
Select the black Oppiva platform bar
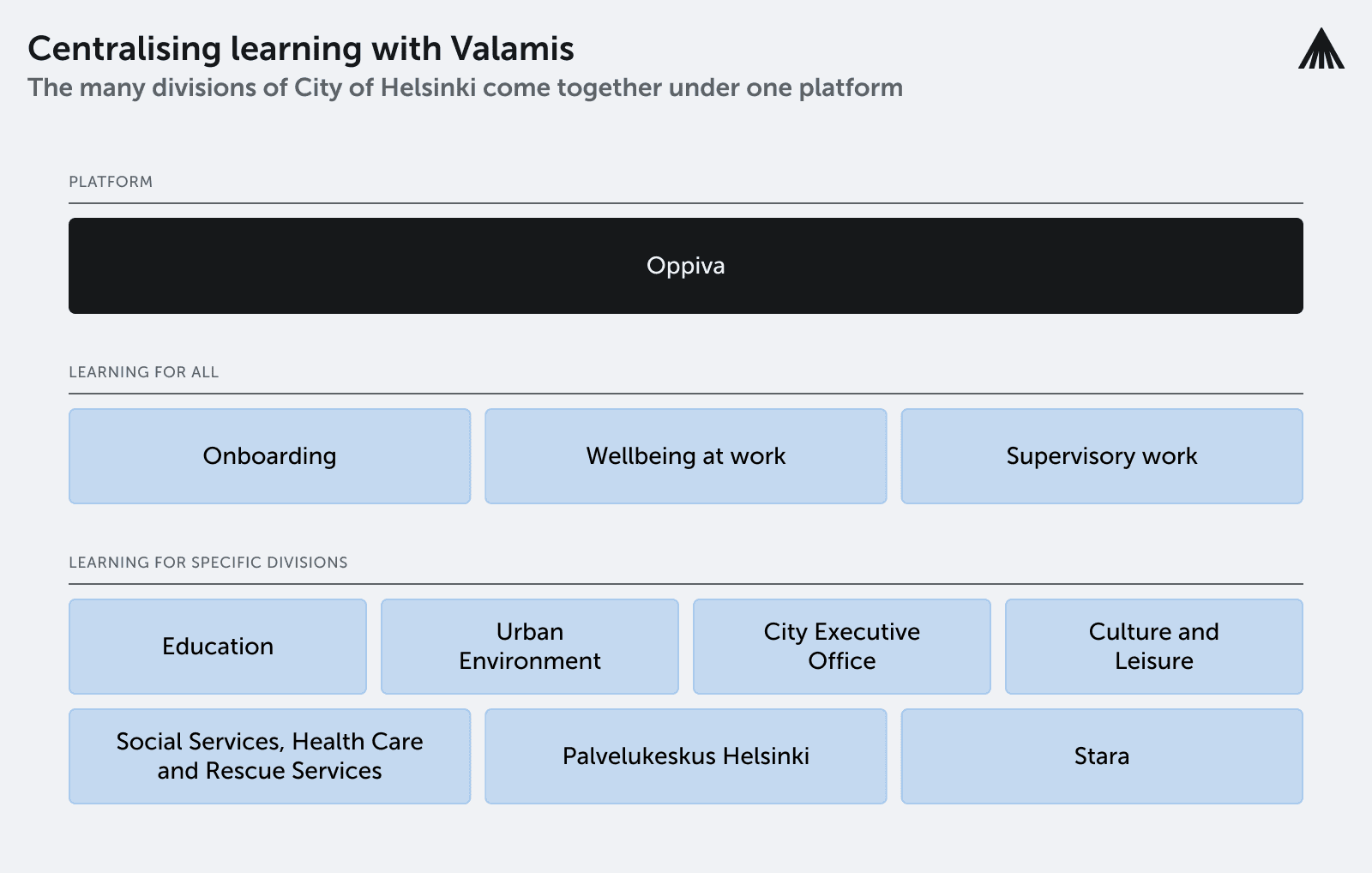(686, 266)
